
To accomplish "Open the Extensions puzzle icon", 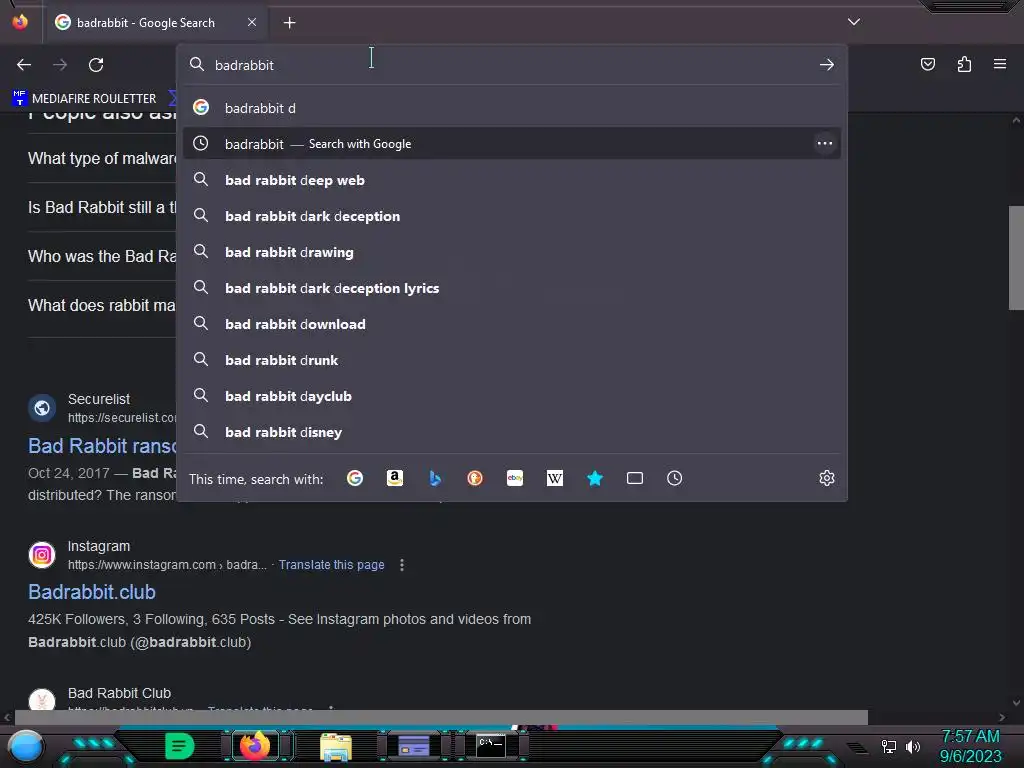I will pyautogui.click(x=964, y=64).
